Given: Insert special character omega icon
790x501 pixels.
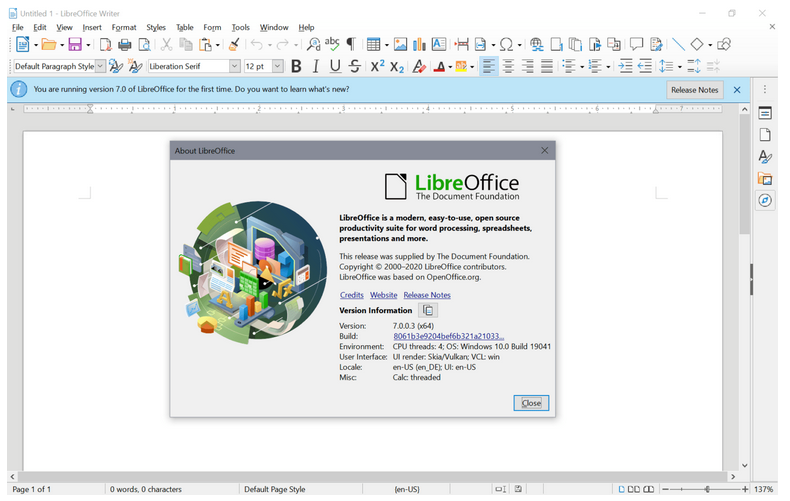Looking at the screenshot, I should pyautogui.click(x=506, y=44).
